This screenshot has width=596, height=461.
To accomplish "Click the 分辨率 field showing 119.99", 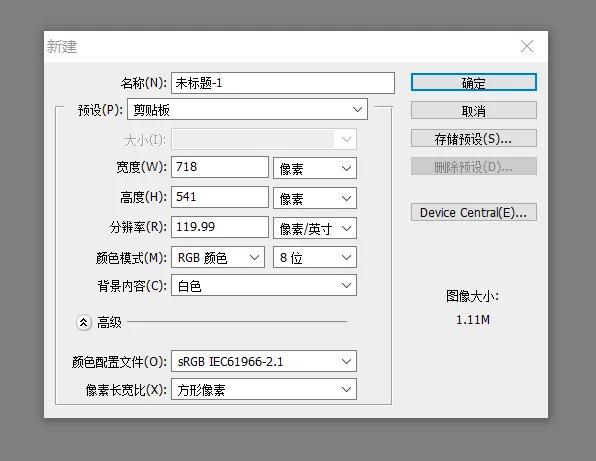I will [220, 227].
